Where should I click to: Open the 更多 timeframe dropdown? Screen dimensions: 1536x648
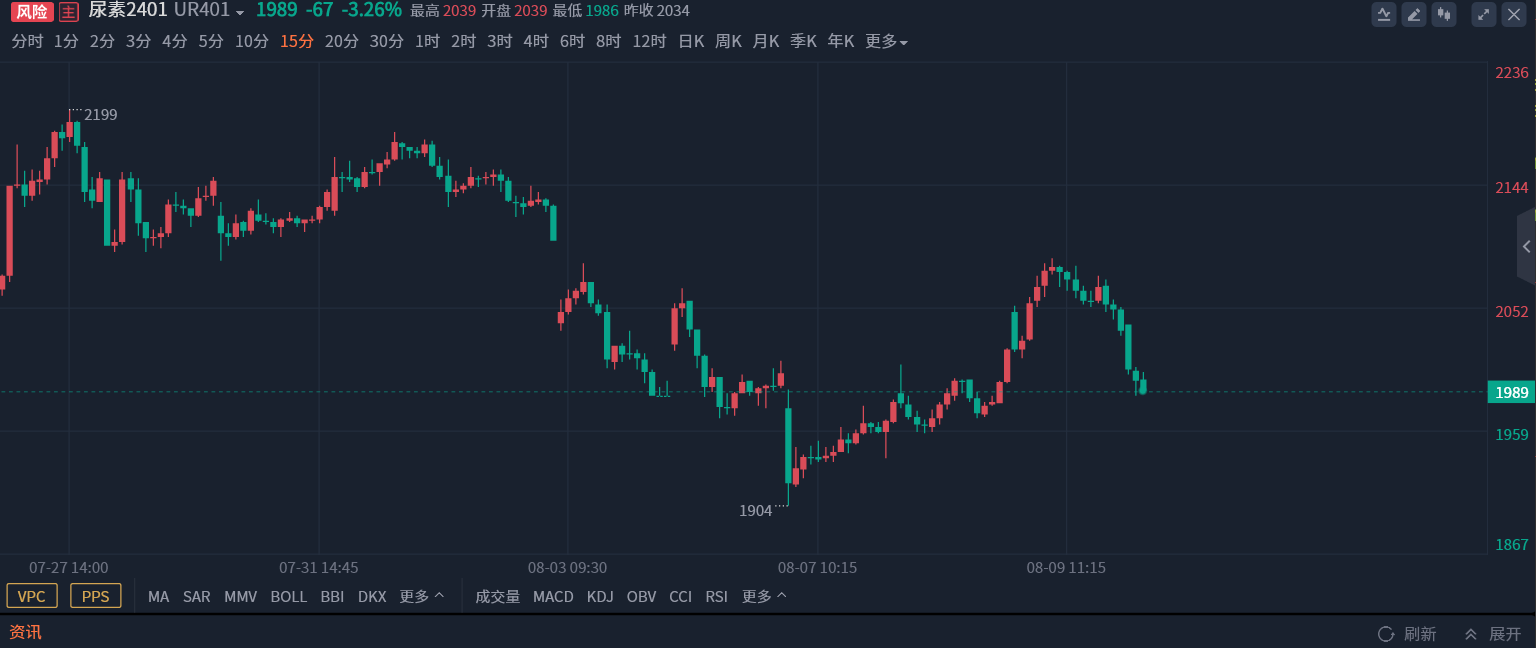point(886,42)
